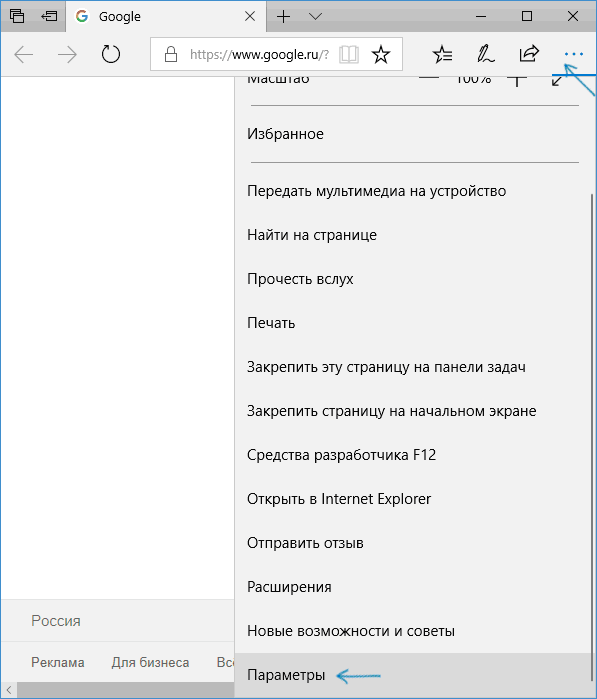
Task: Minimize the browser window
Action: point(481,16)
